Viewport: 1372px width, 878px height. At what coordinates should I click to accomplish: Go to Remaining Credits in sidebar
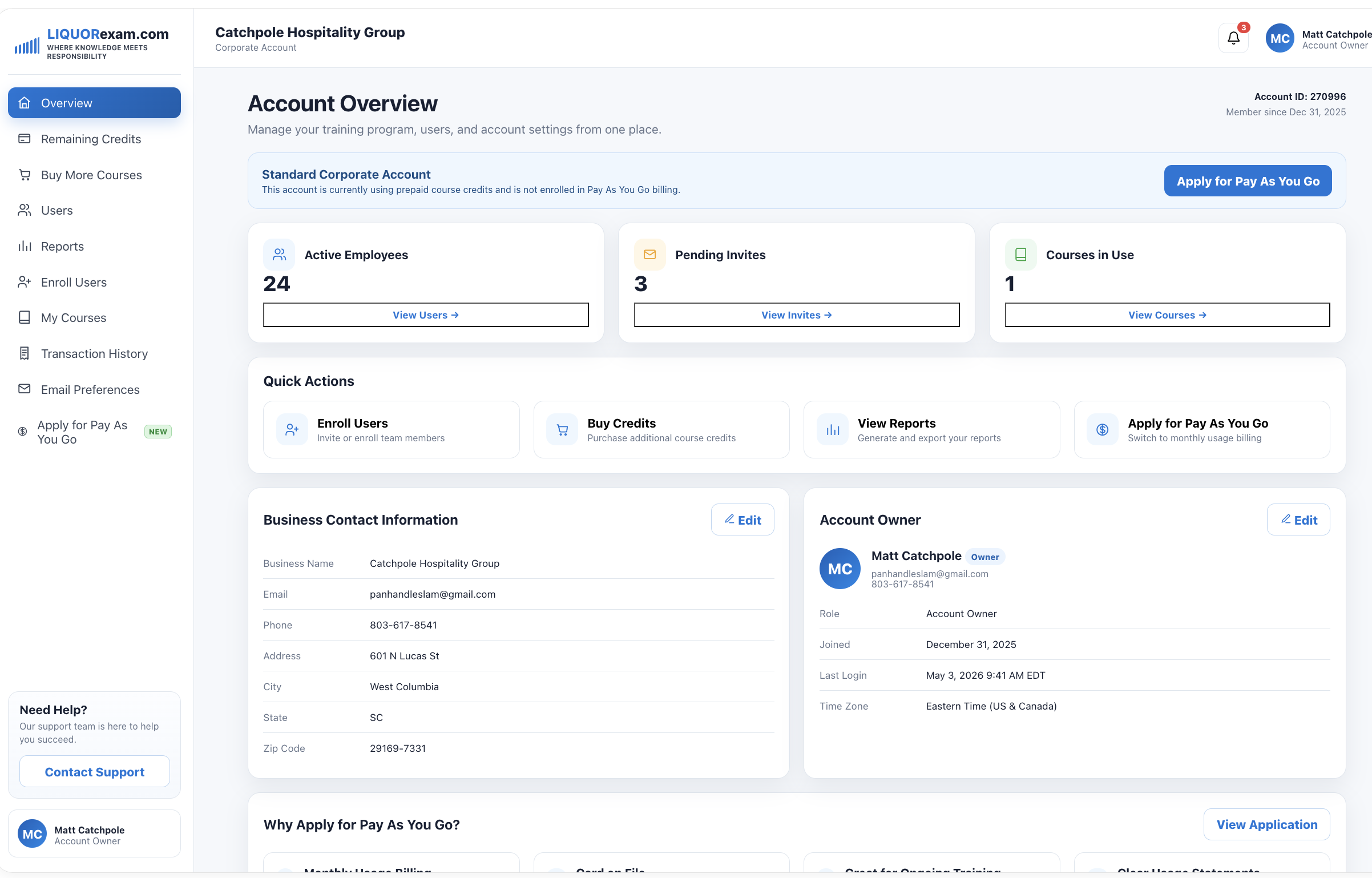94,139
